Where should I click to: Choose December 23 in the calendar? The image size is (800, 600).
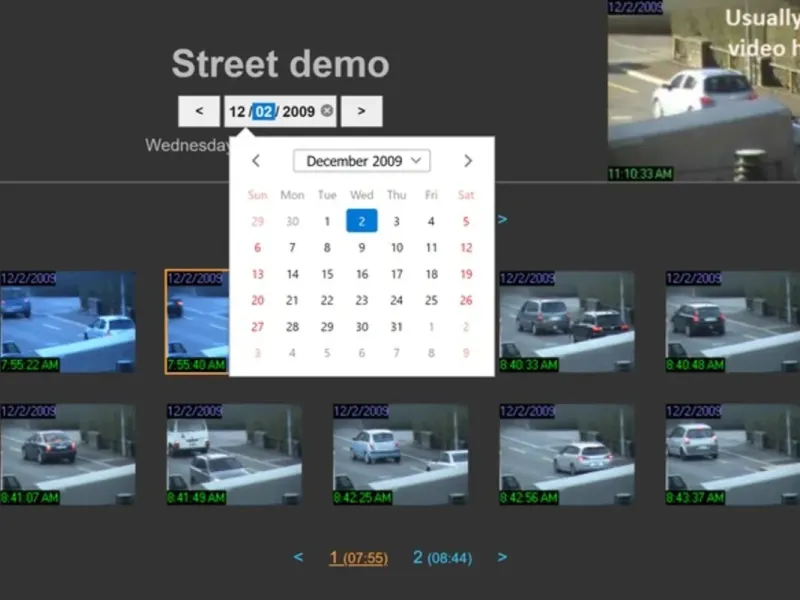pos(362,300)
